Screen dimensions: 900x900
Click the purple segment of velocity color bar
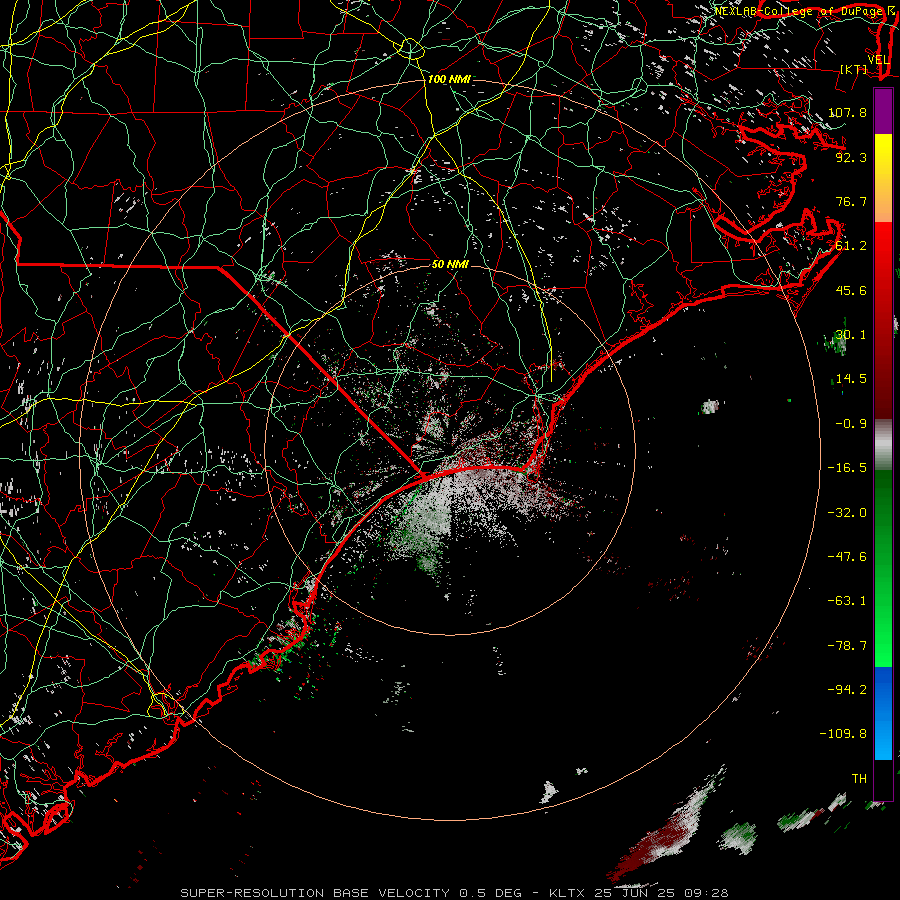[x=883, y=111]
